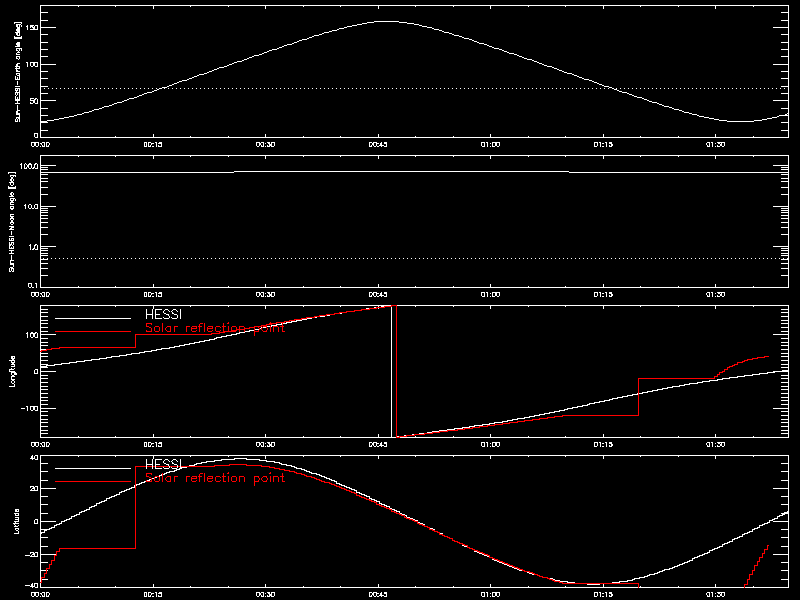Image resolution: width=800 pixels, height=600 pixels.
Task: Click 01:15 time label under Moon angle plot
Action: coord(603,294)
